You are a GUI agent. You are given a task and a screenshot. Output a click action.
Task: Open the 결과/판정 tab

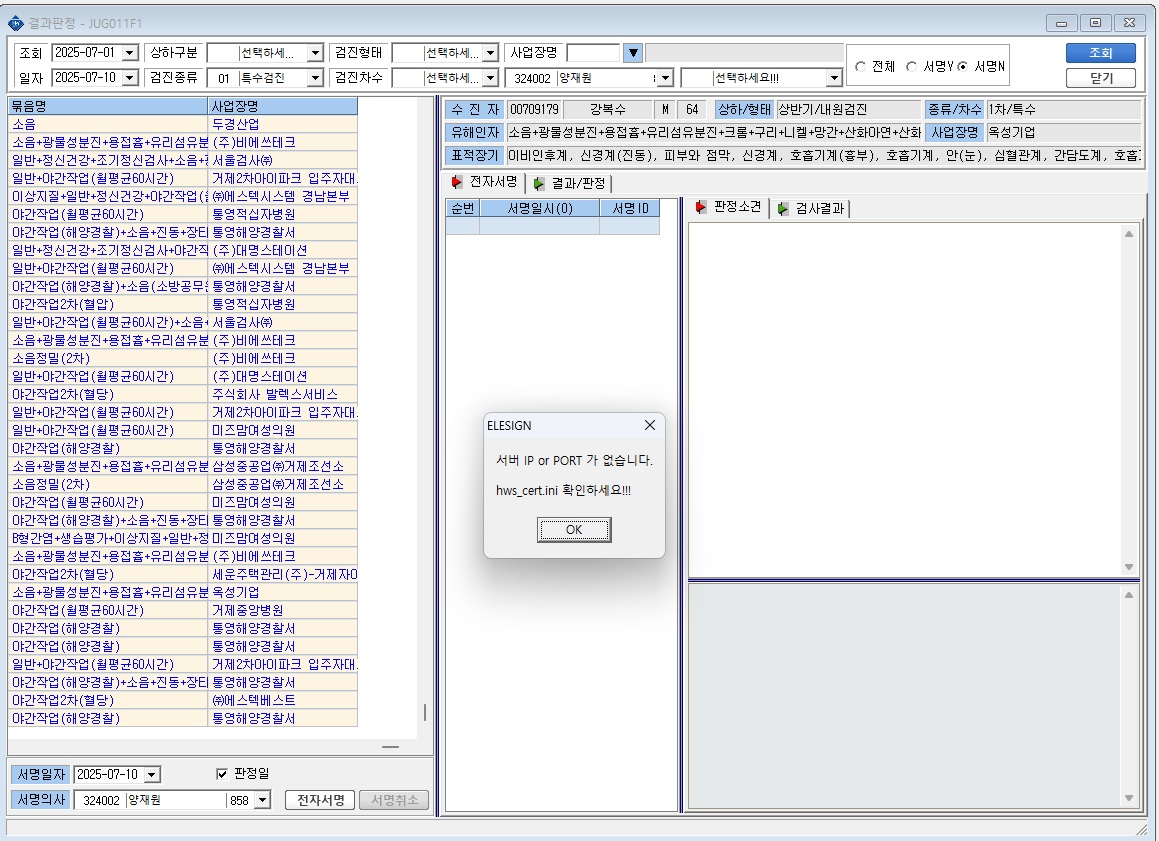(x=570, y=183)
